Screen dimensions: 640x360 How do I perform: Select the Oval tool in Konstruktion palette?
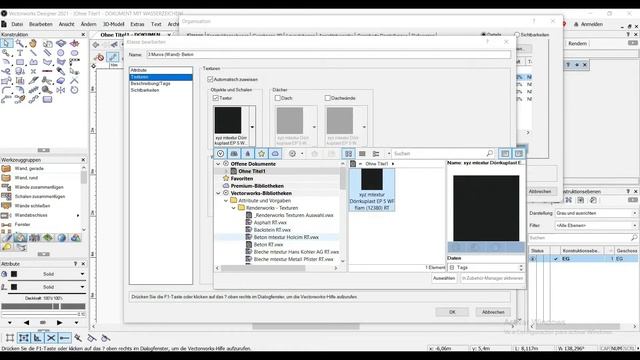[74, 53]
